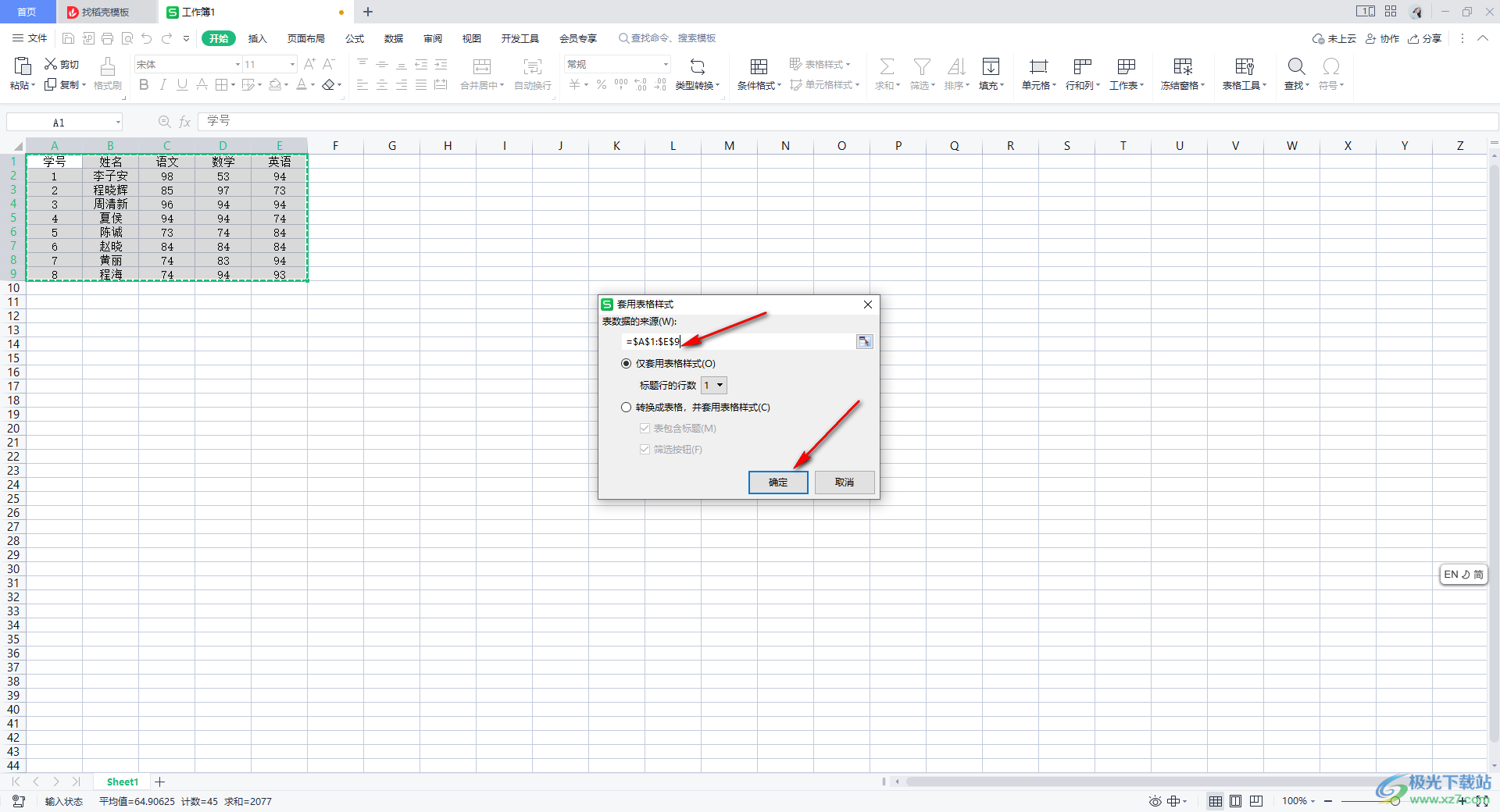This screenshot has height=812, width=1500.
Task: Toggle Bold formatting
Action: coord(144,85)
